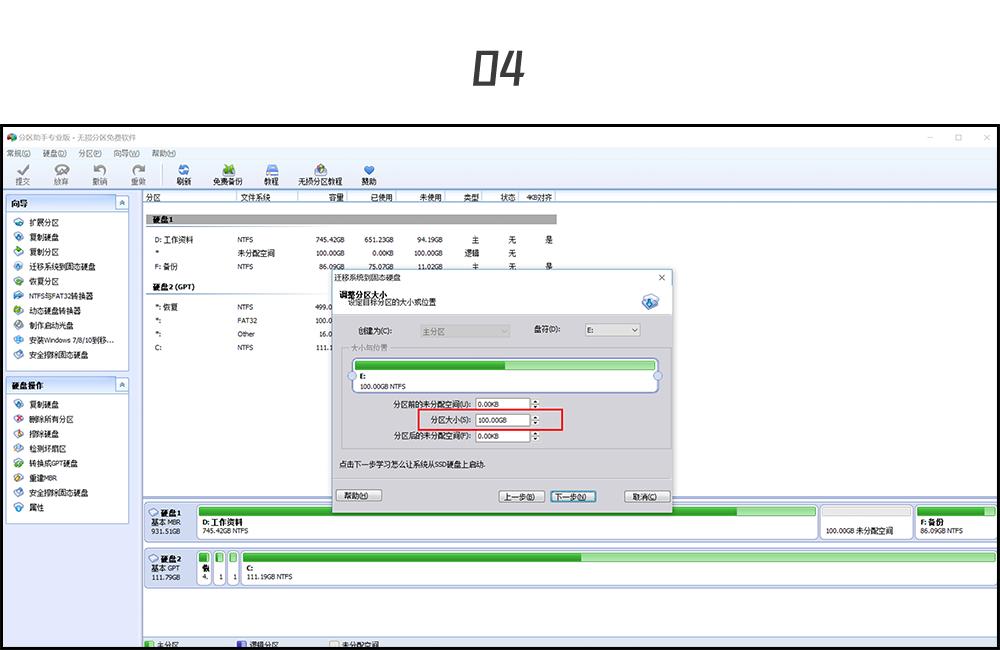Click the 容量 column header
This screenshot has width=1000, height=650.
pos(322,197)
